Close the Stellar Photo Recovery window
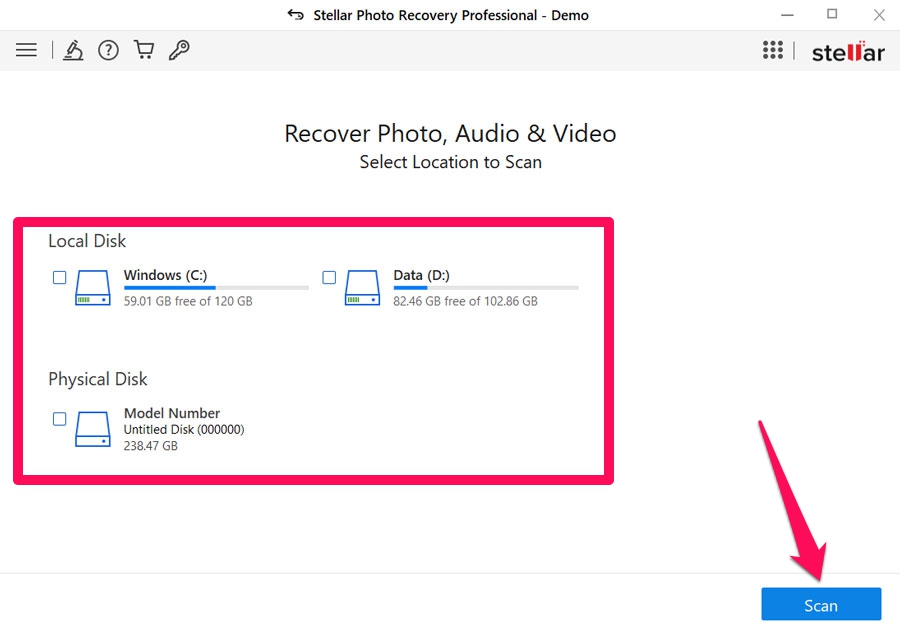900x634 pixels. click(x=879, y=15)
